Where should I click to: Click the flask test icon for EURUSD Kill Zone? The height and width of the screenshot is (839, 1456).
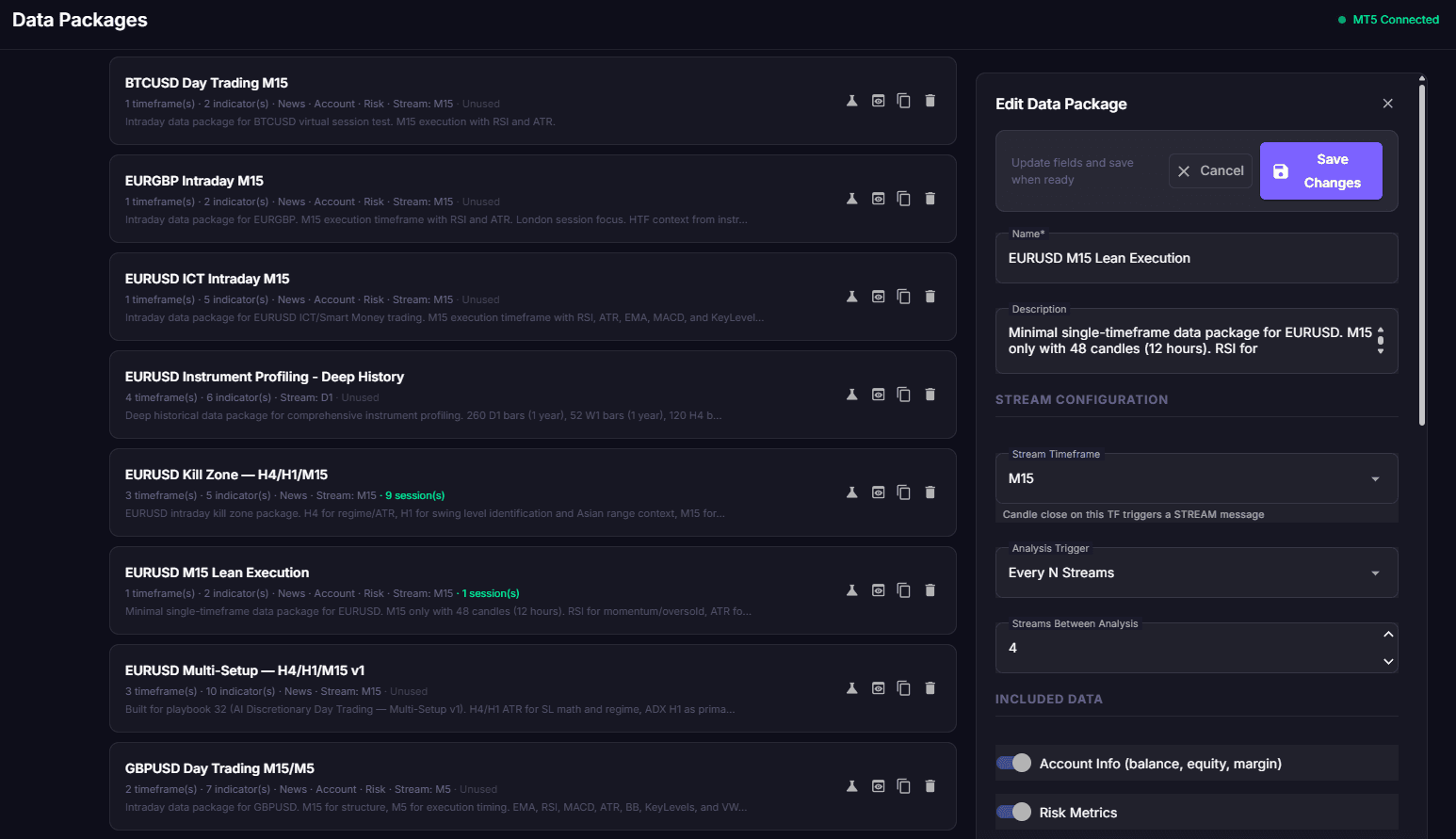pyautogui.click(x=851, y=492)
